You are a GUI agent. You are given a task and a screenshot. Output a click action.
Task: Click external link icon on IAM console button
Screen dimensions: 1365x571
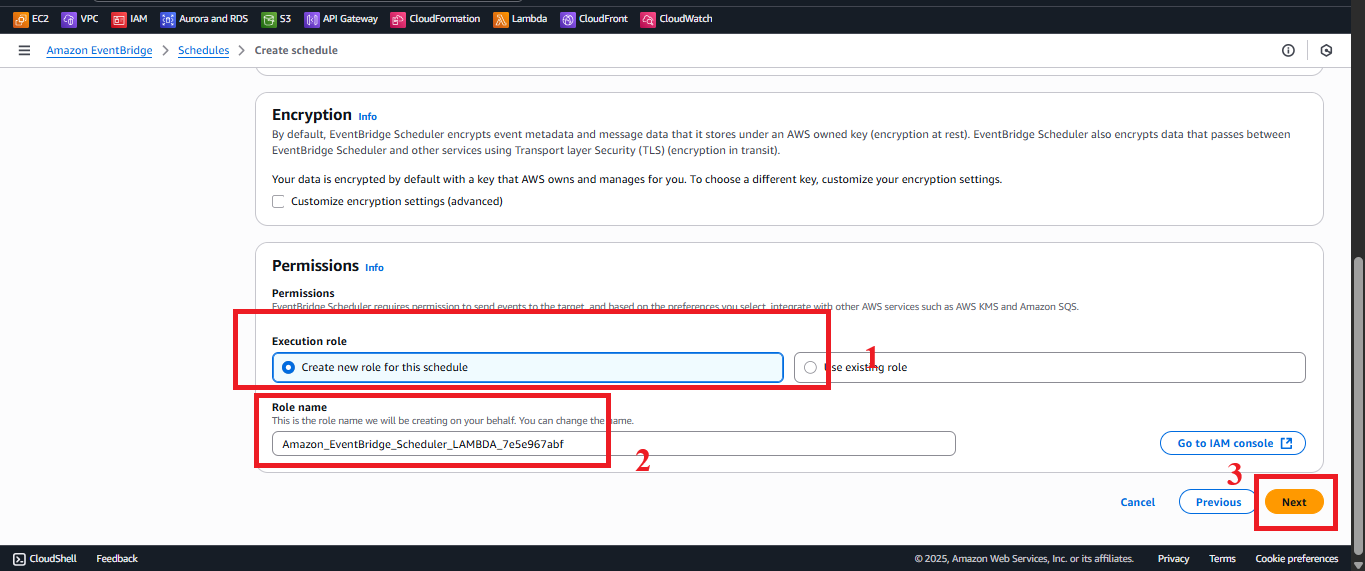(1286, 443)
